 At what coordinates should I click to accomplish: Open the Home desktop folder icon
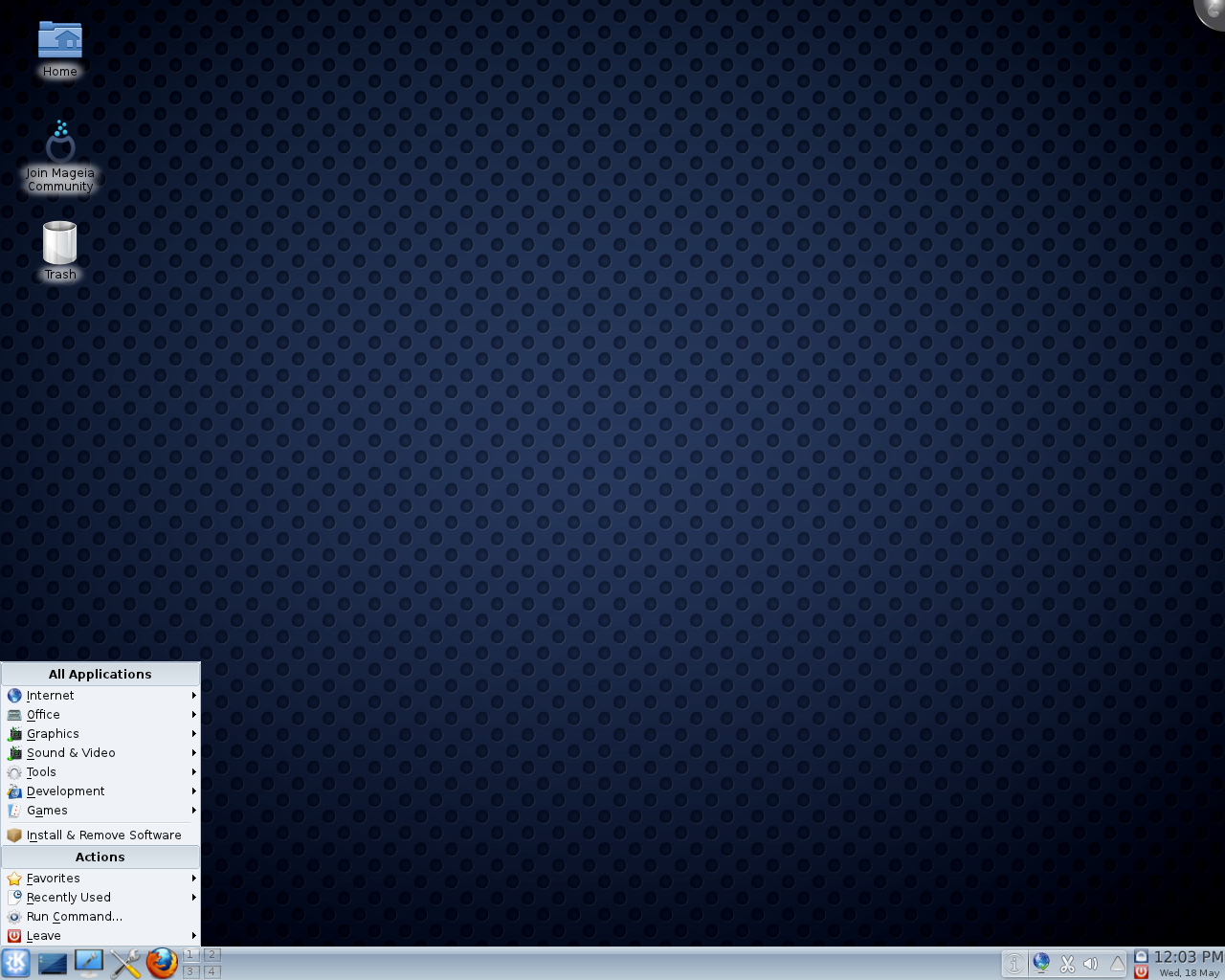pos(60,48)
